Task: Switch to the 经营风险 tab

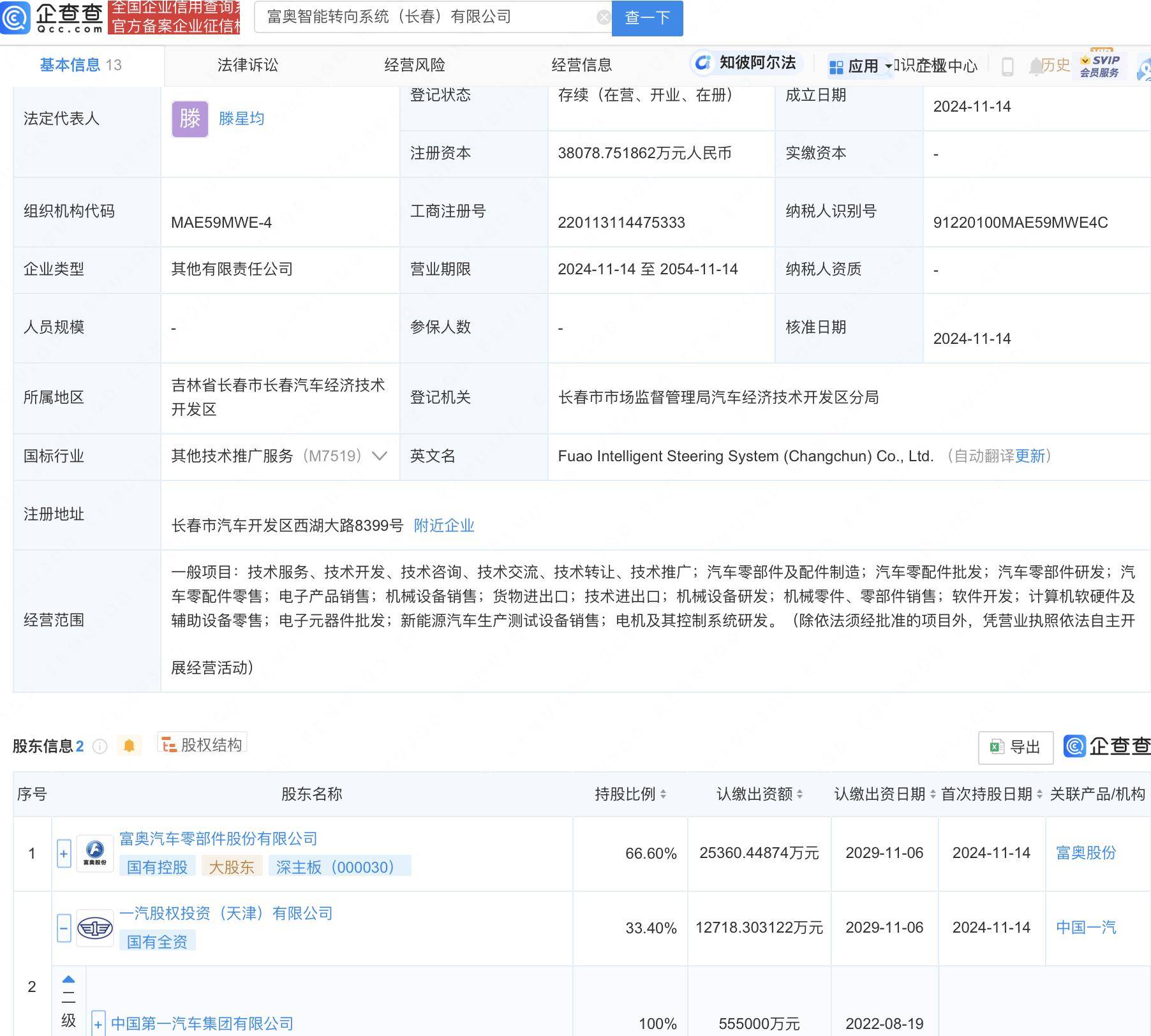Action: coord(415,65)
